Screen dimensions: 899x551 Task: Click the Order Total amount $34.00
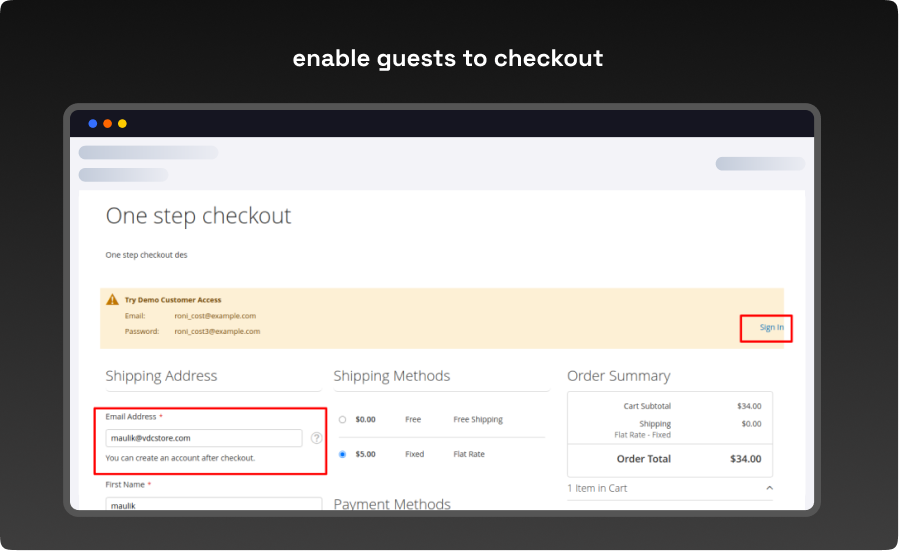tap(745, 459)
